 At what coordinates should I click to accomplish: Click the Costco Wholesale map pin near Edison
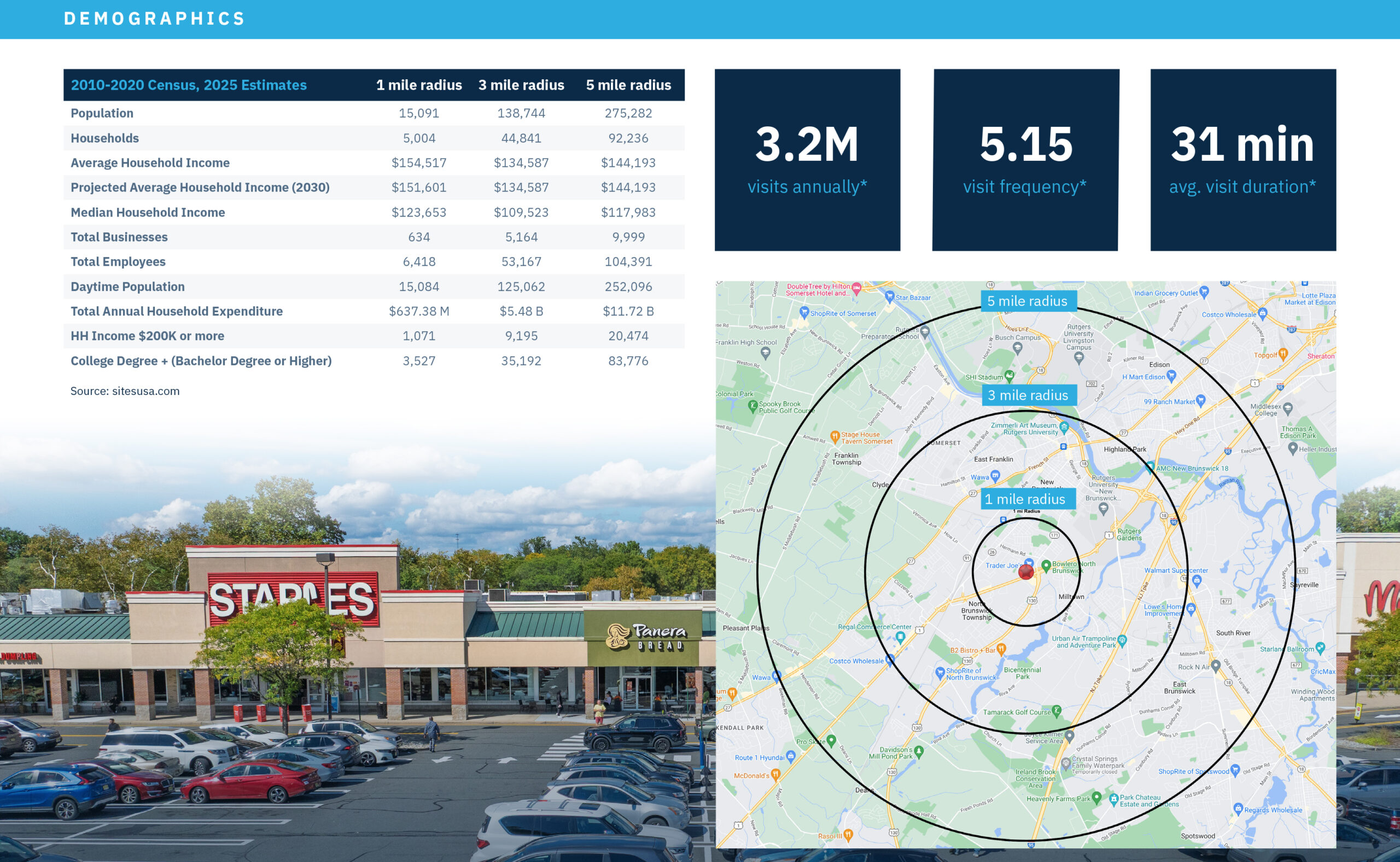pos(1262,313)
